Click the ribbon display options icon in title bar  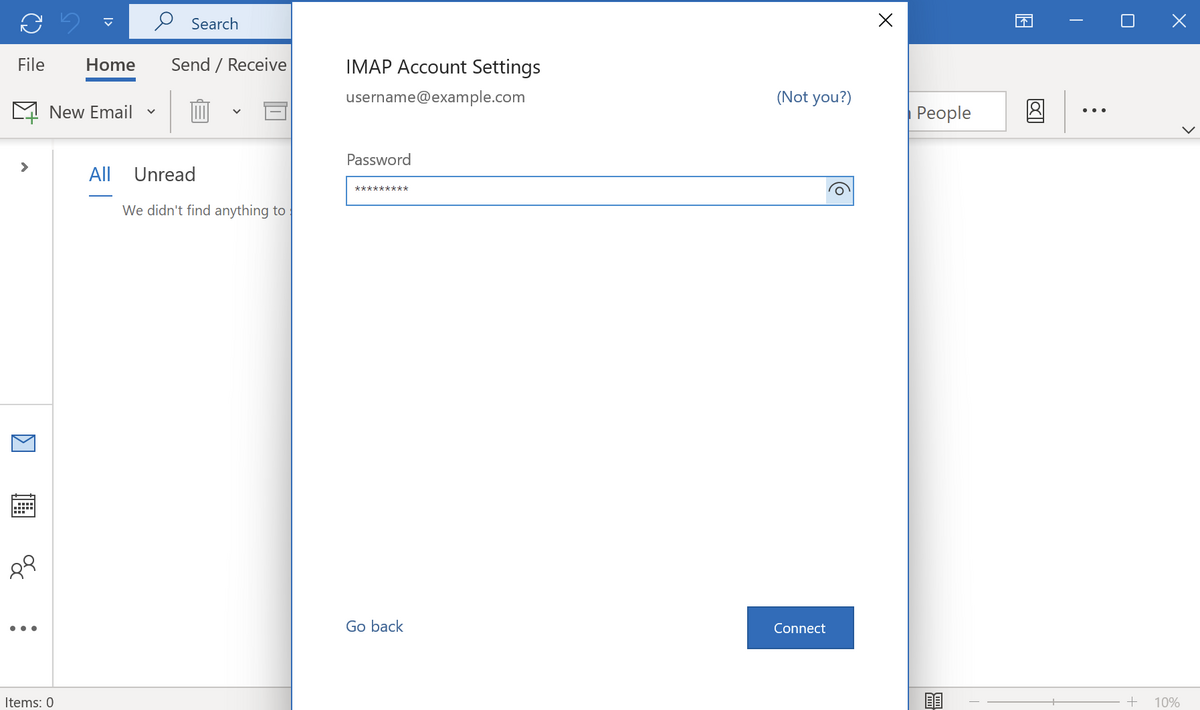[x=1024, y=21]
